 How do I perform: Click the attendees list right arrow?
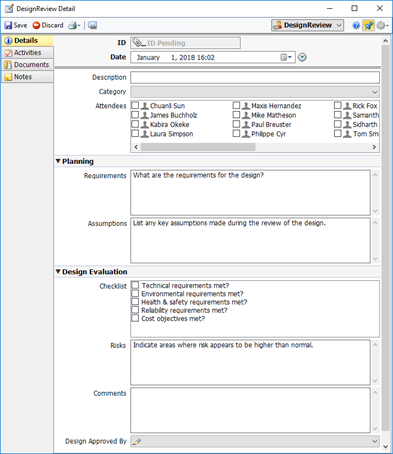click(374, 147)
